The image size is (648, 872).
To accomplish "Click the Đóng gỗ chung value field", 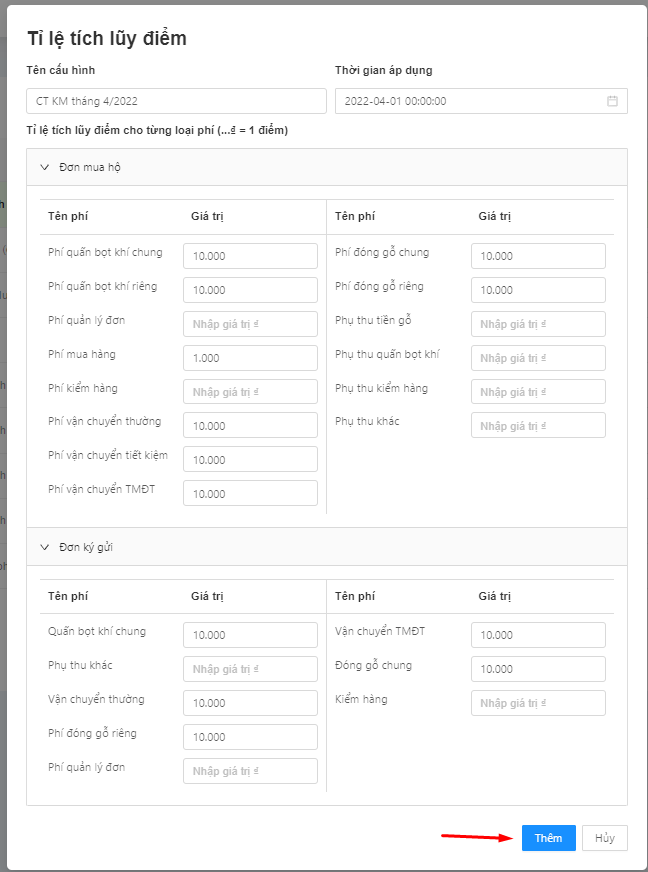I will (x=538, y=669).
